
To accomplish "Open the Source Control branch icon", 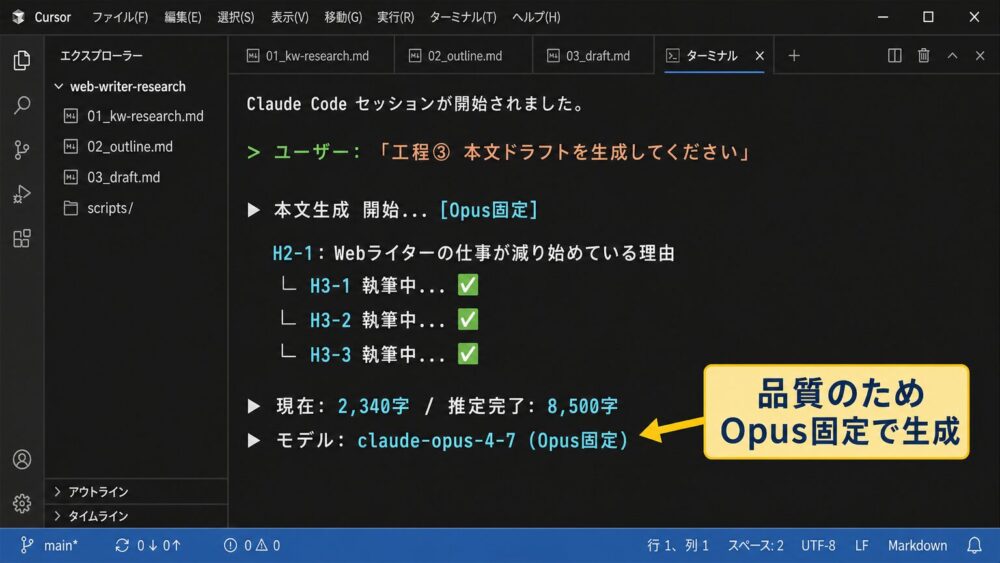I will click(x=22, y=149).
